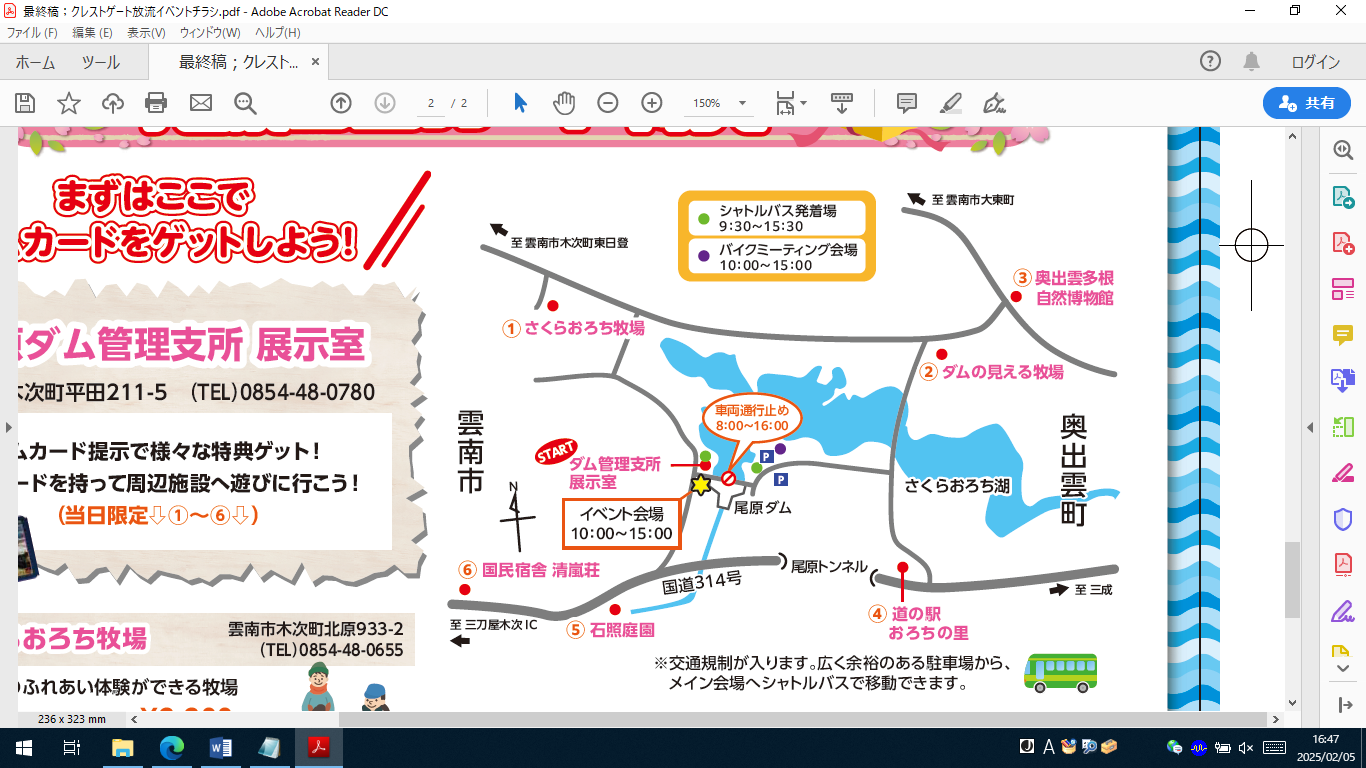This screenshot has height=768, width=1366.
Task: Open Microsoft Word from the taskbar
Action: point(221,747)
